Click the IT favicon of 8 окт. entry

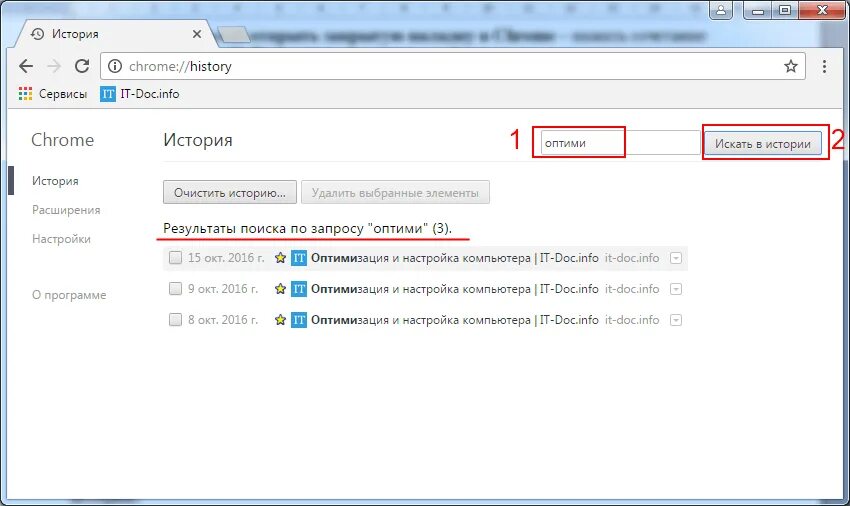(x=299, y=319)
